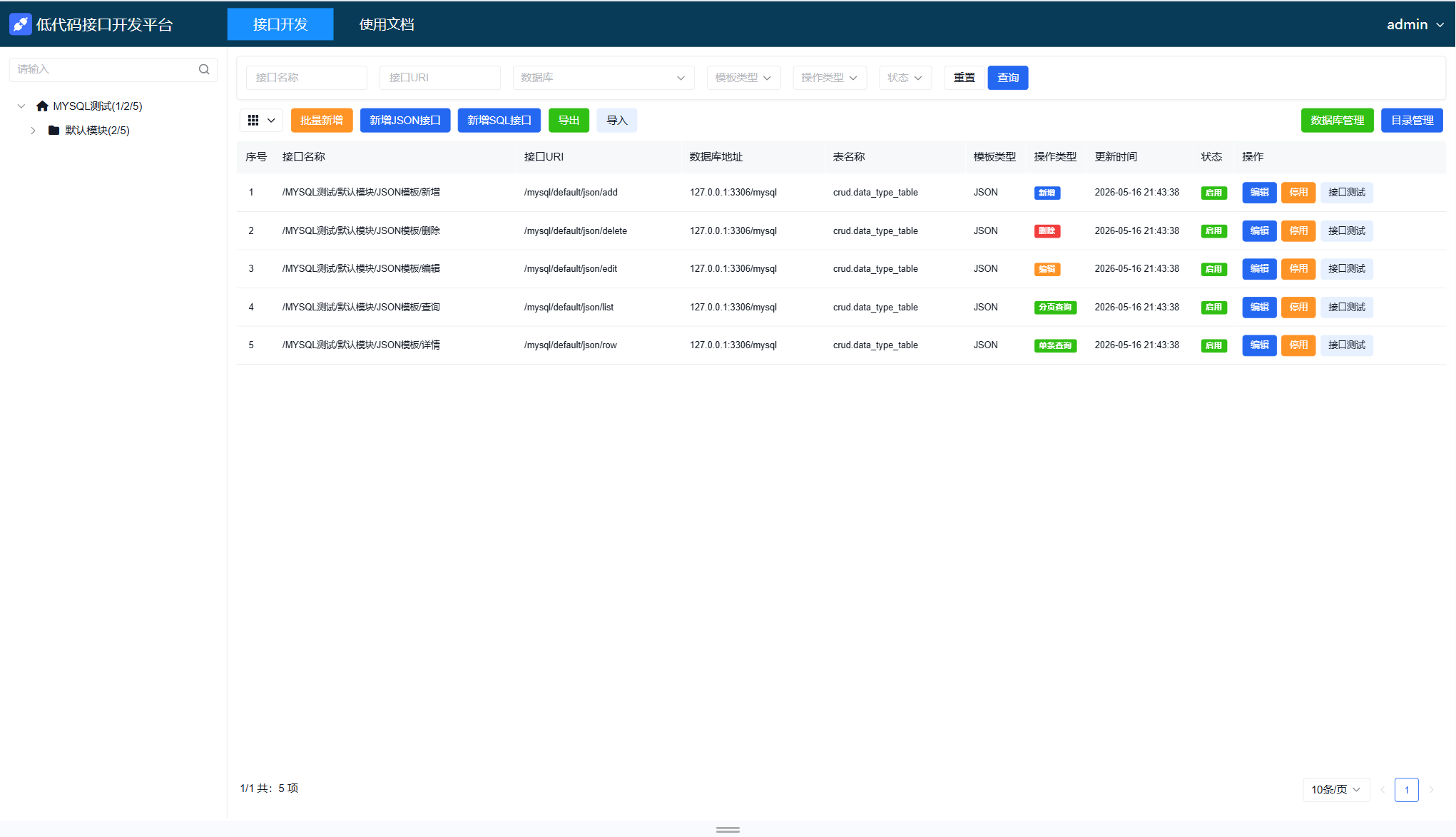
Task: Click the search magnifier icon in sidebar
Action: click(x=204, y=69)
